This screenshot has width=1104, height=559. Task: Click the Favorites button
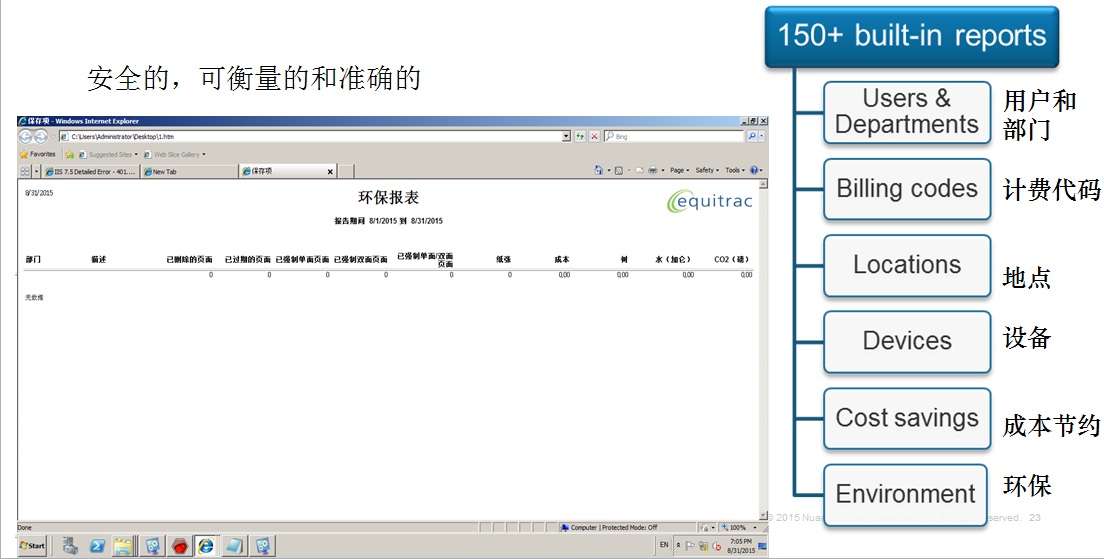[37, 154]
